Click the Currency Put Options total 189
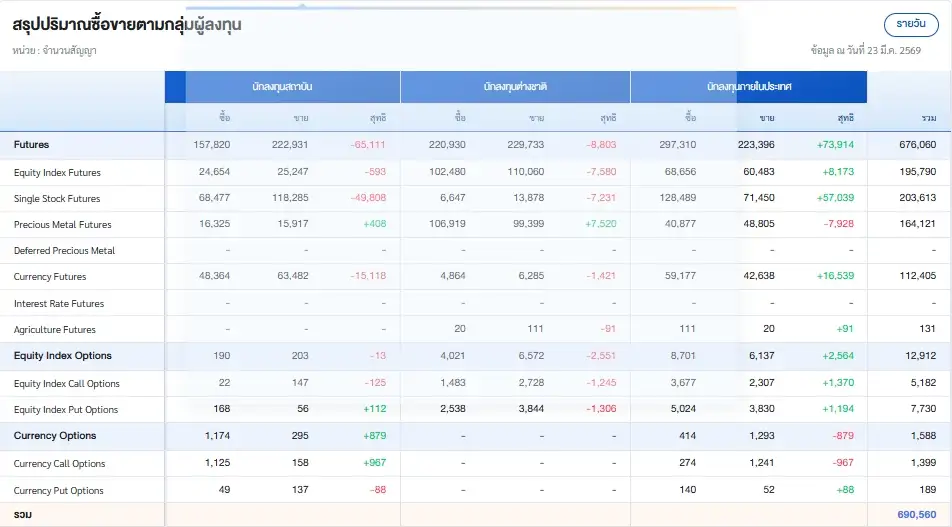The width and height of the screenshot is (952, 527). pos(928,490)
